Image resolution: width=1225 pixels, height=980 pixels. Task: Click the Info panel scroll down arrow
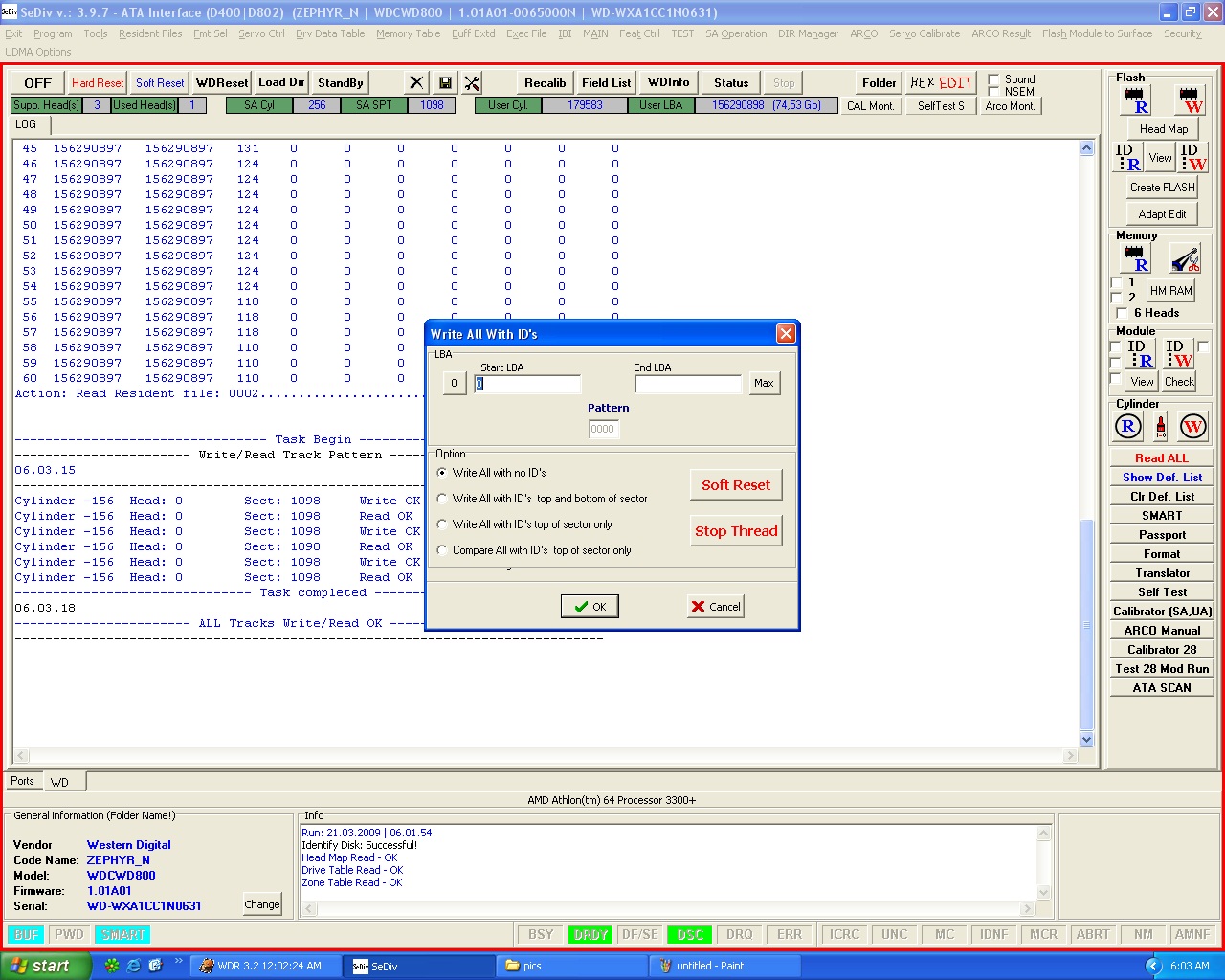point(1043,892)
